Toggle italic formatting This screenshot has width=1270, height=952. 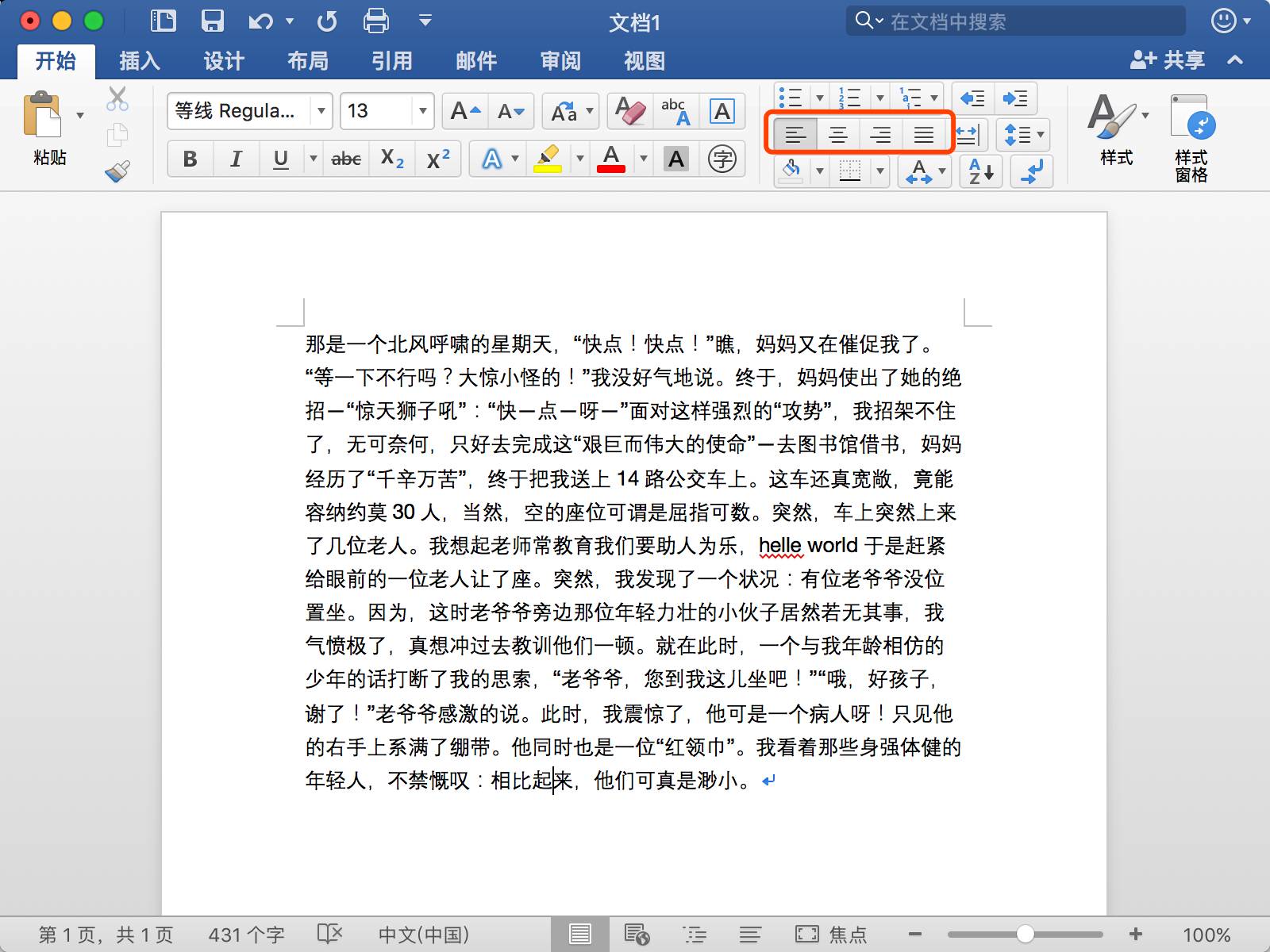[x=236, y=159]
